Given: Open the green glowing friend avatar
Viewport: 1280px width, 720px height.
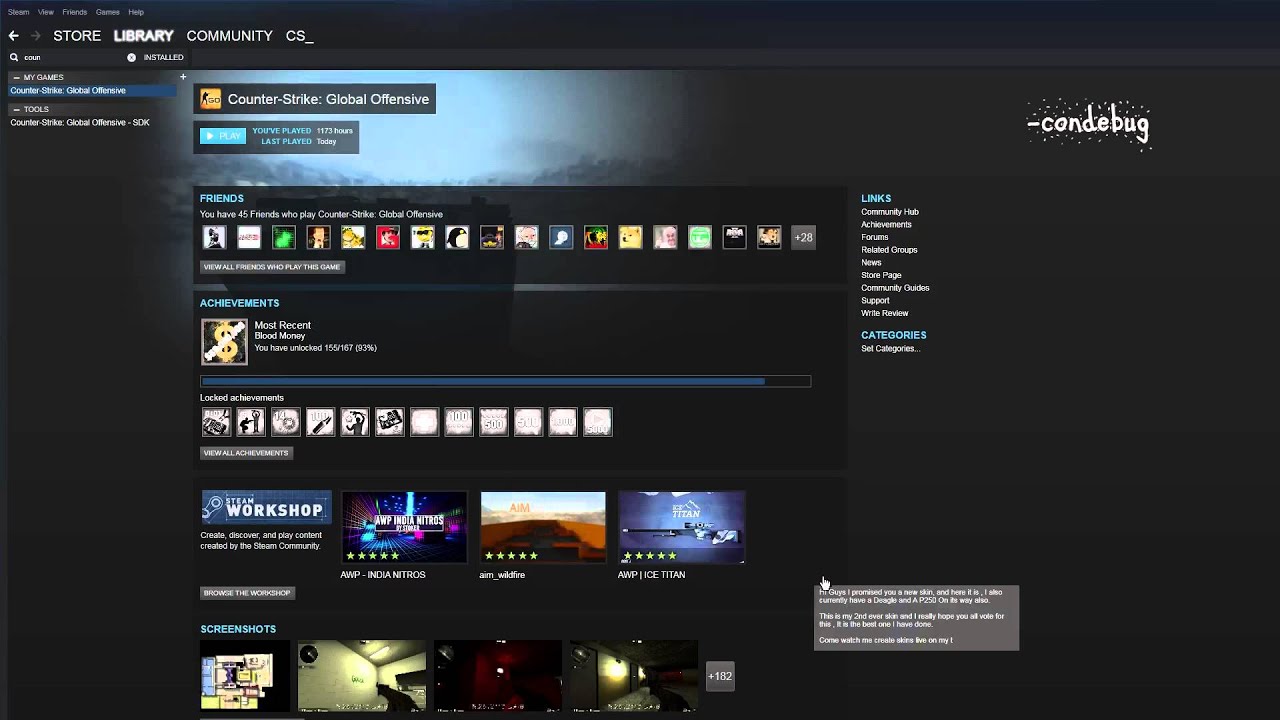Looking at the screenshot, I should coord(284,237).
